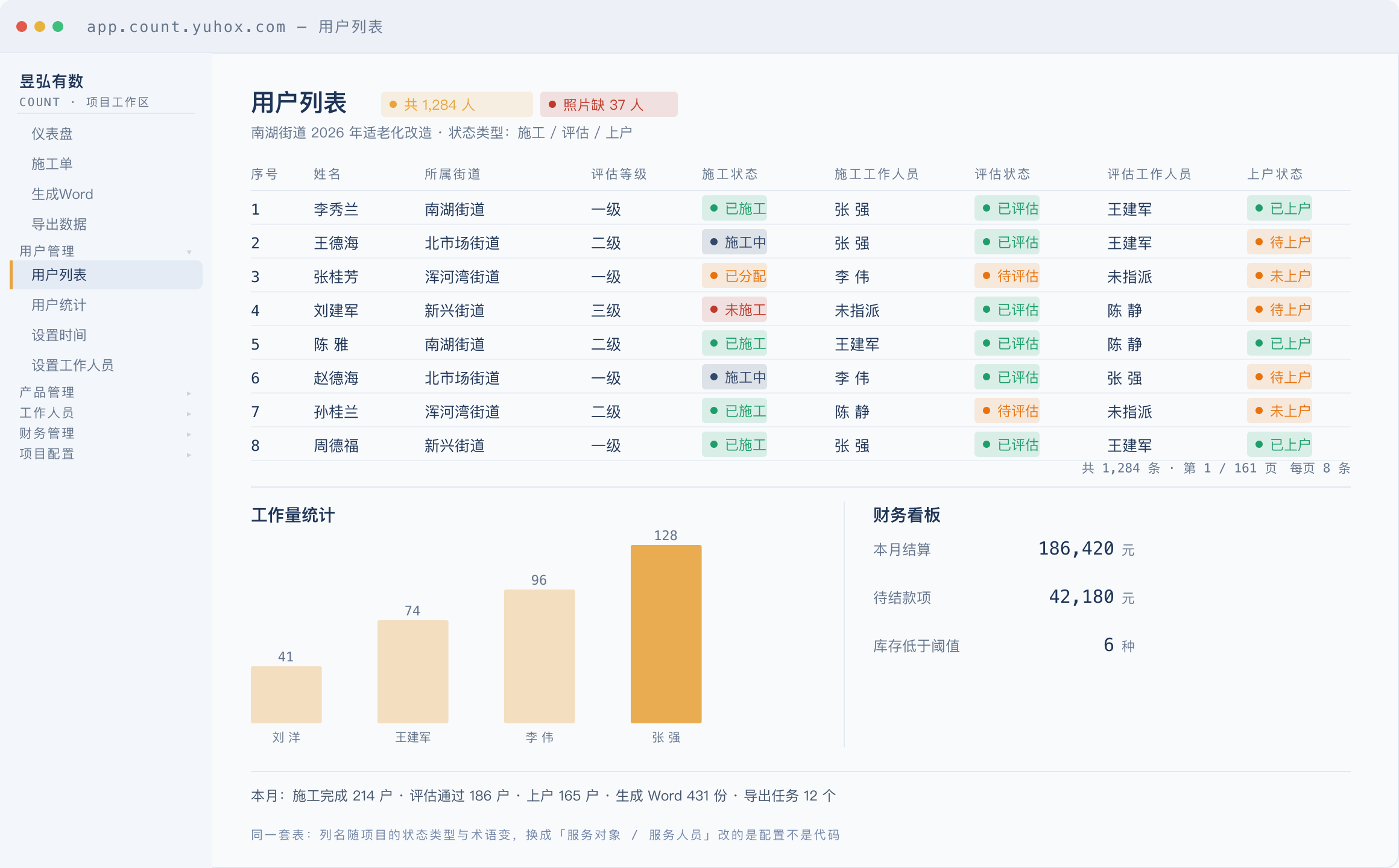The width and height of the screenshot is (1399, 868).
Task: Click the 共 1,284 人 badge
Action: pos(456,105)
